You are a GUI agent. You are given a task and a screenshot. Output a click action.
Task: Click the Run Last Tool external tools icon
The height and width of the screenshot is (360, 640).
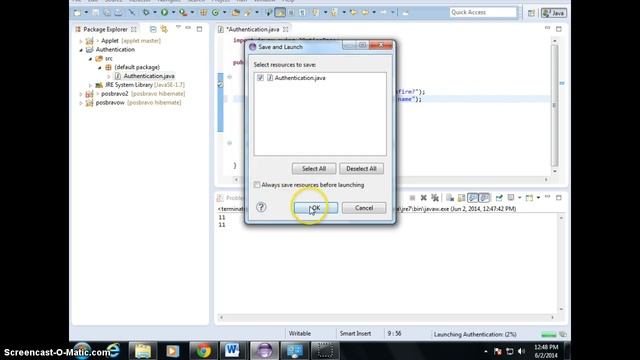coord(183,13)
